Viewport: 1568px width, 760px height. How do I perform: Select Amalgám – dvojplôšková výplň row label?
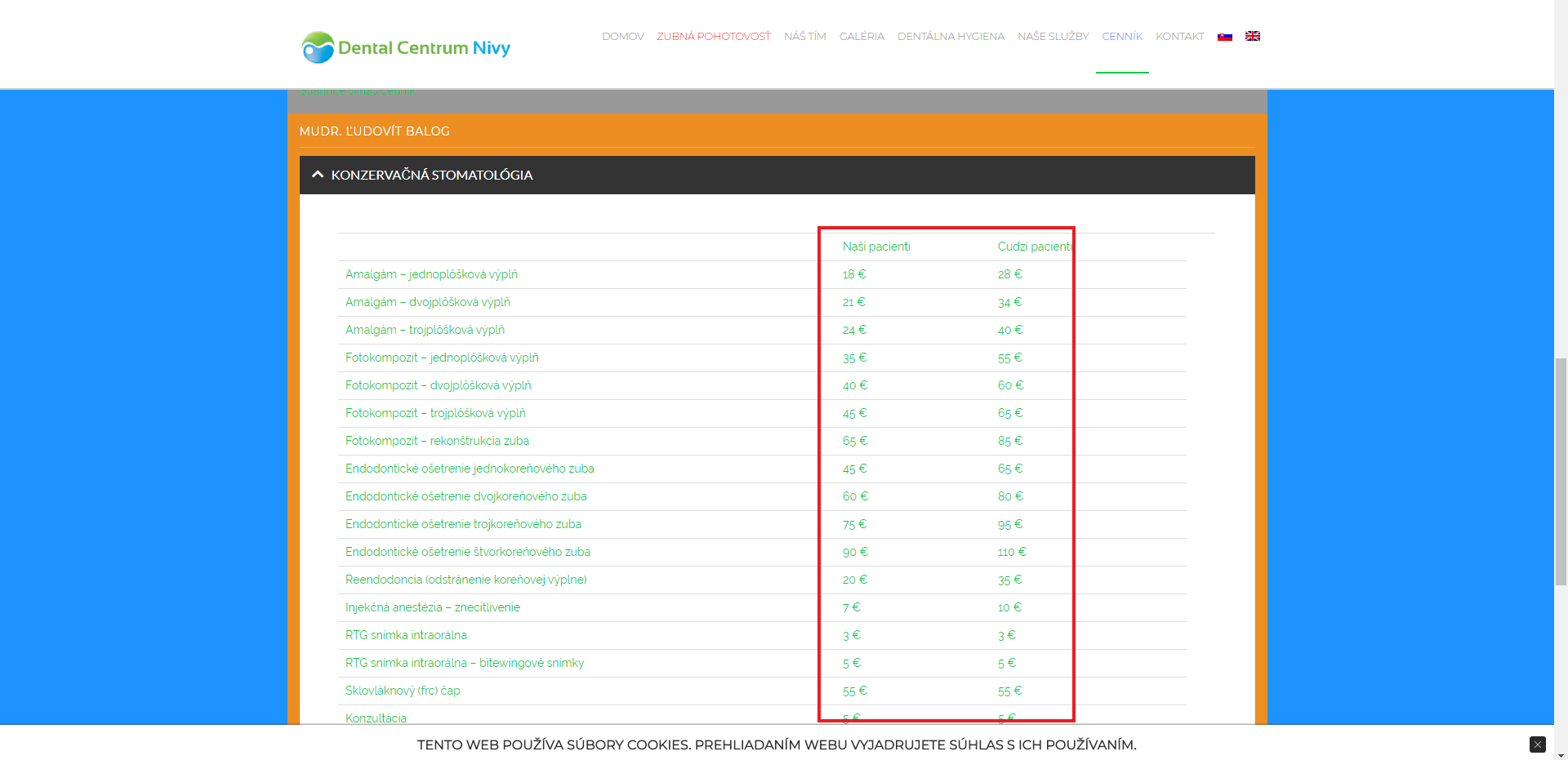[x=428, y=302]
